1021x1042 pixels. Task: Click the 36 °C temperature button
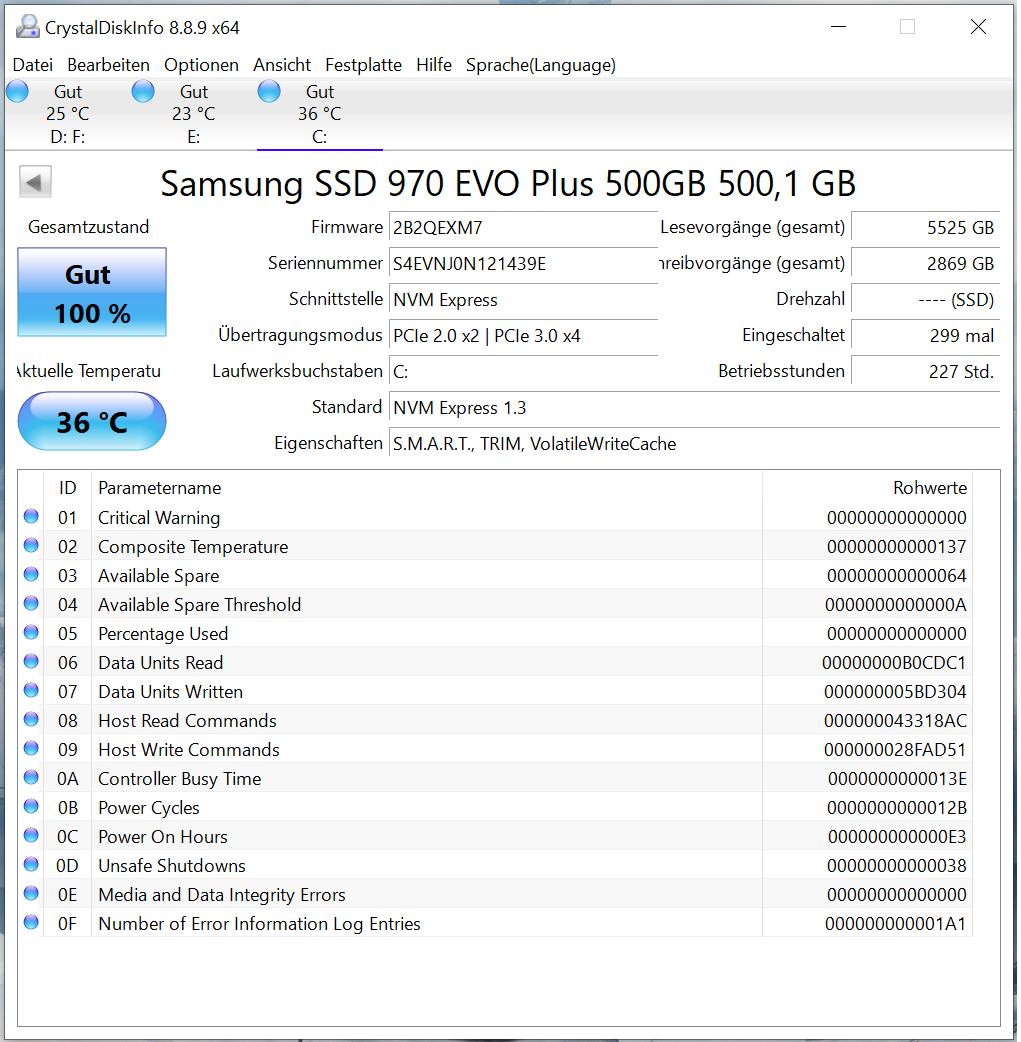coord(92,421)
